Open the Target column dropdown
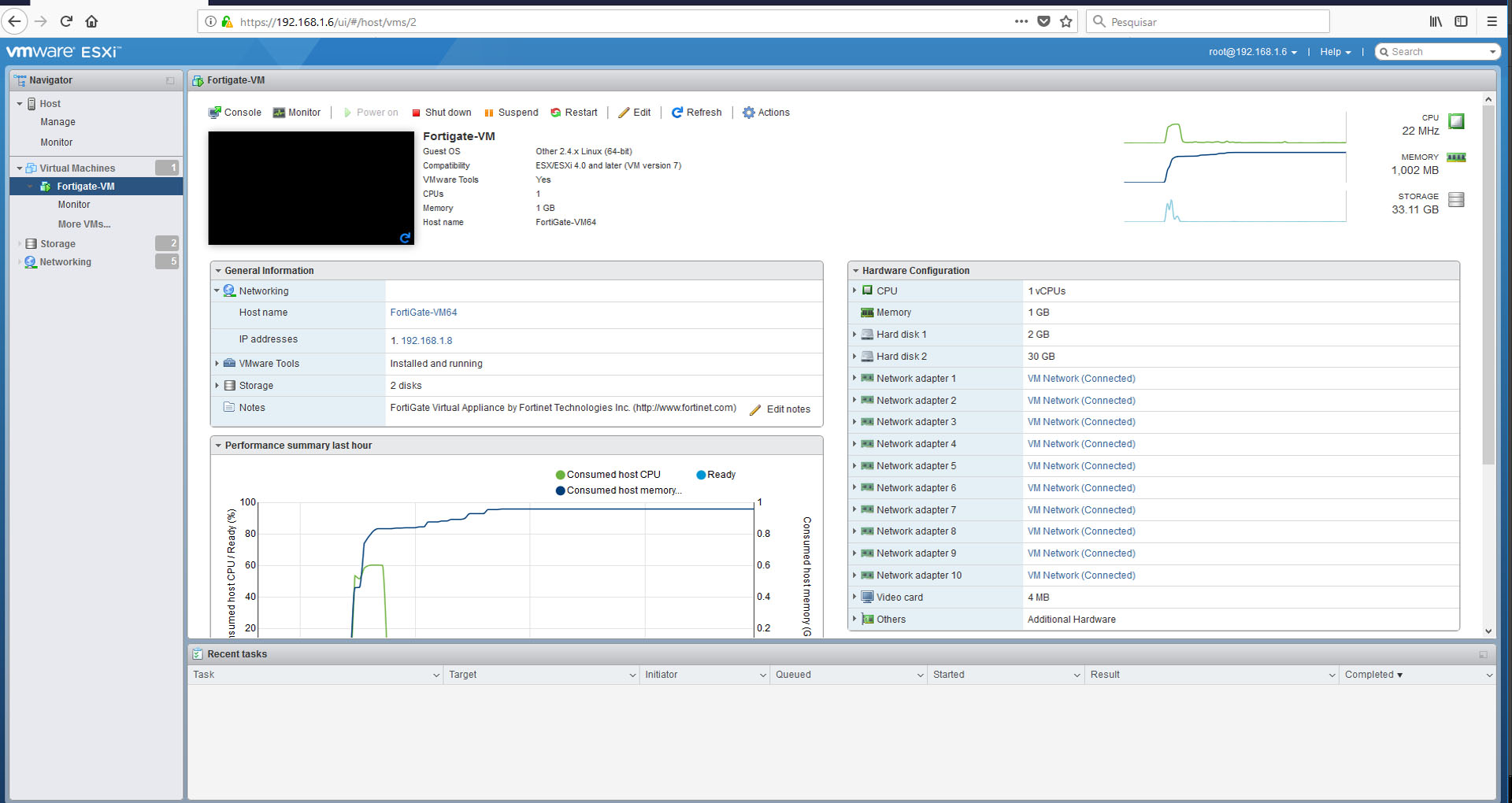Image resolution: width=1512 pixels, height=803 pixels. click(x=633, y=675)
